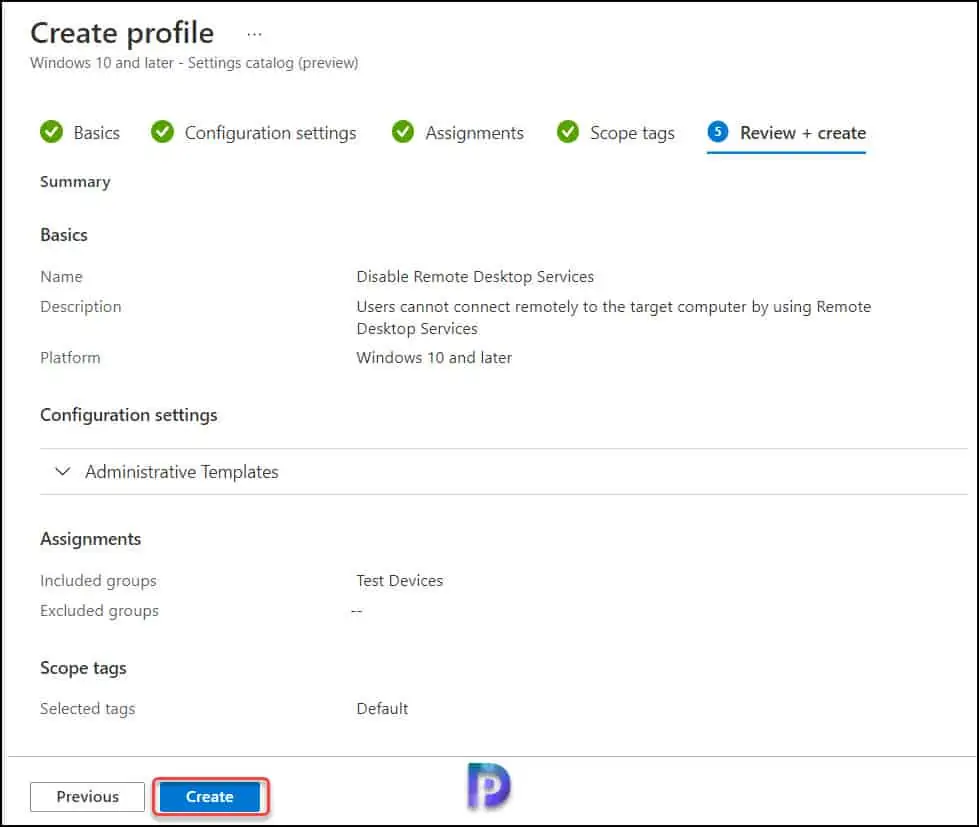Click the Basics section heading in summary

(64, 235)
